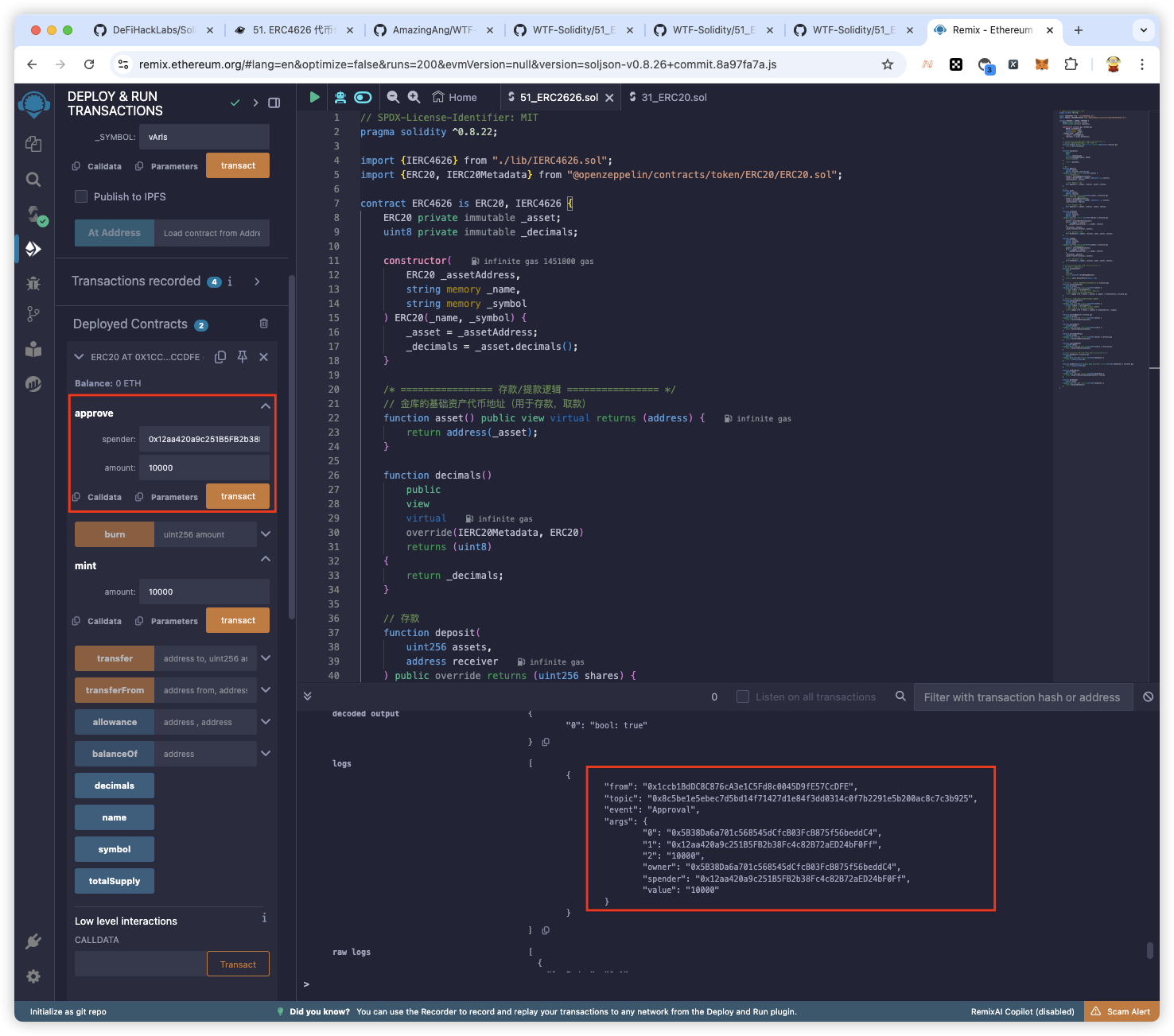Click transact under mint function
This screenshot has height=1036, width=1174.
point(238,620)
